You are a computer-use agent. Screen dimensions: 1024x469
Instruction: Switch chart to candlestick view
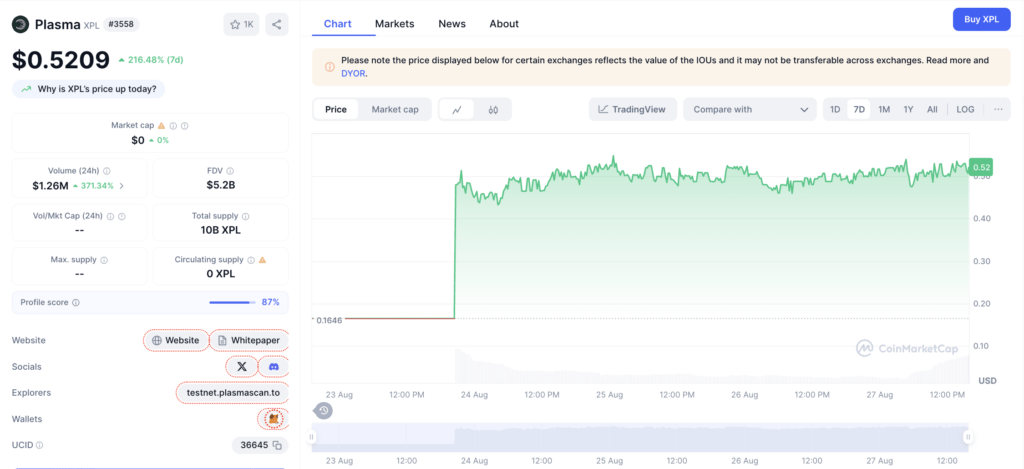[493, 110]
